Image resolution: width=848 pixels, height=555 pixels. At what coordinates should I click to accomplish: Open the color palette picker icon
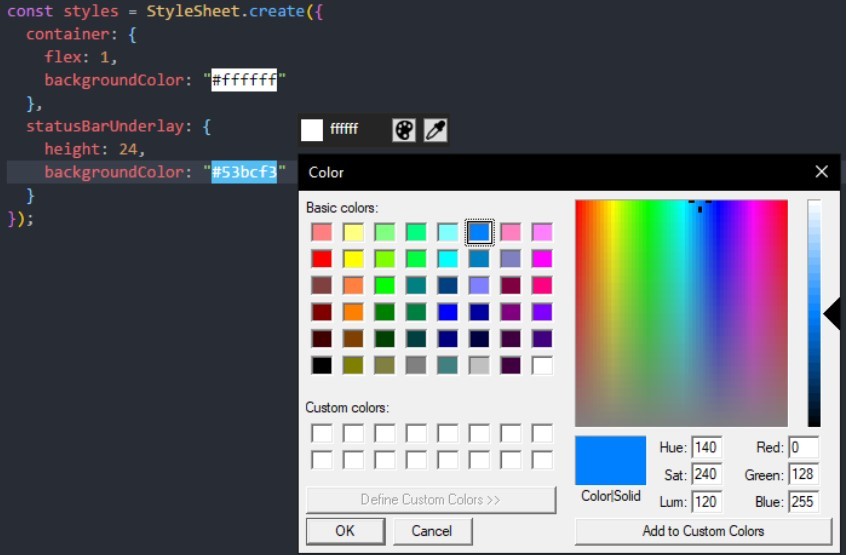click(403, 130)
